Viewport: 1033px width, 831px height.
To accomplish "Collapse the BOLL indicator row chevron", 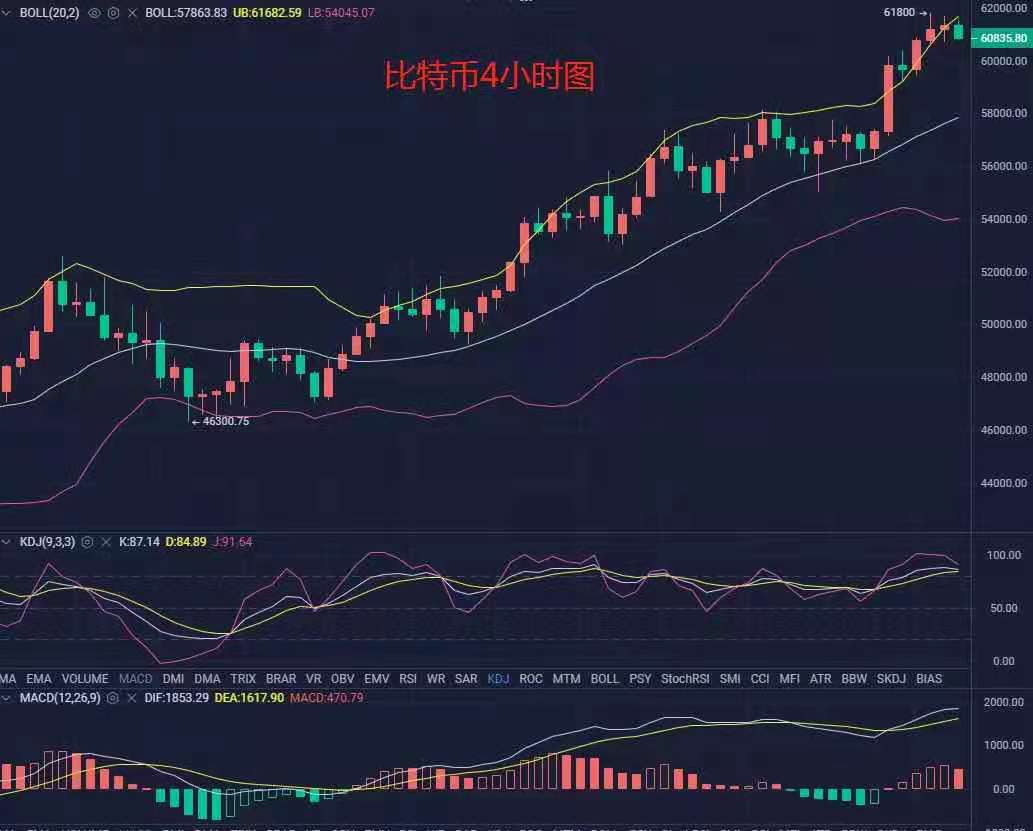I will tap(5, 14).
